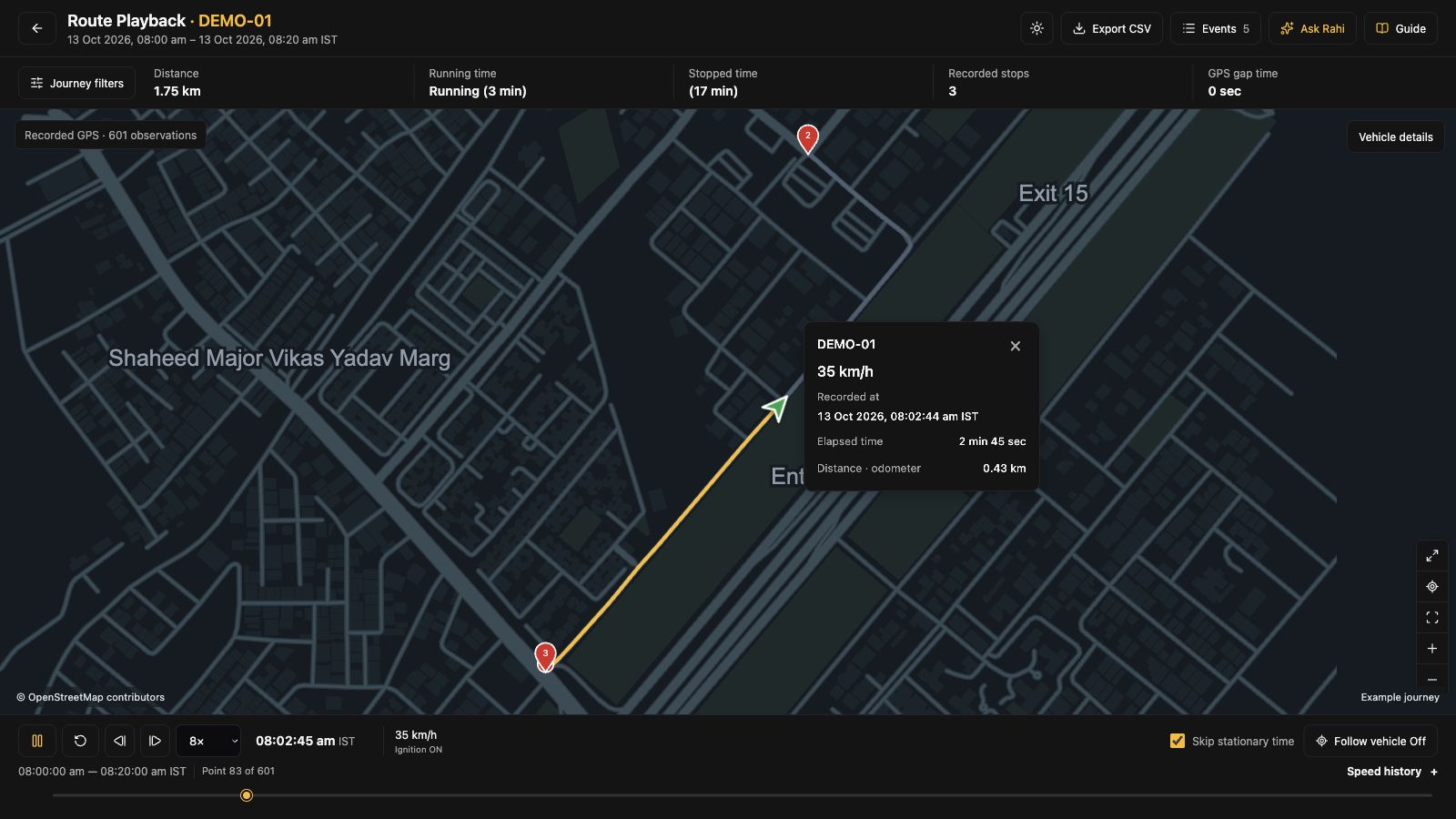The height and width of the screenshot is (819, 1456).
Task: Toggle Follow vehicle Off button
Action: tap(1370, 741)
